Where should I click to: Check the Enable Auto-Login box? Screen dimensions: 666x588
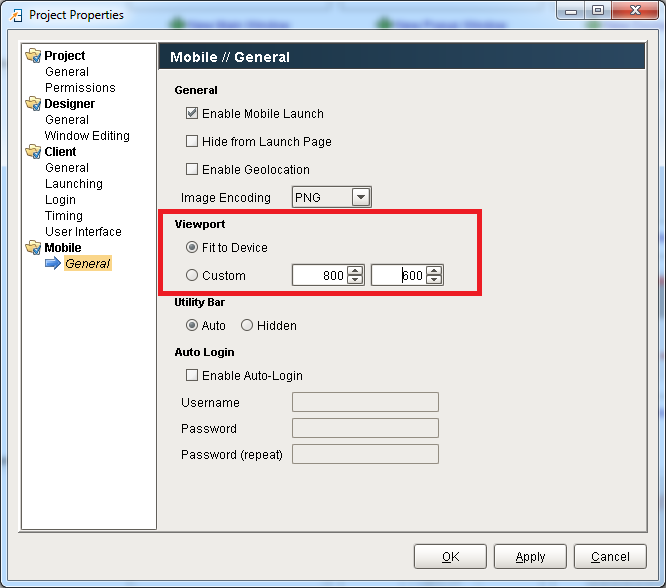point(192,376)
